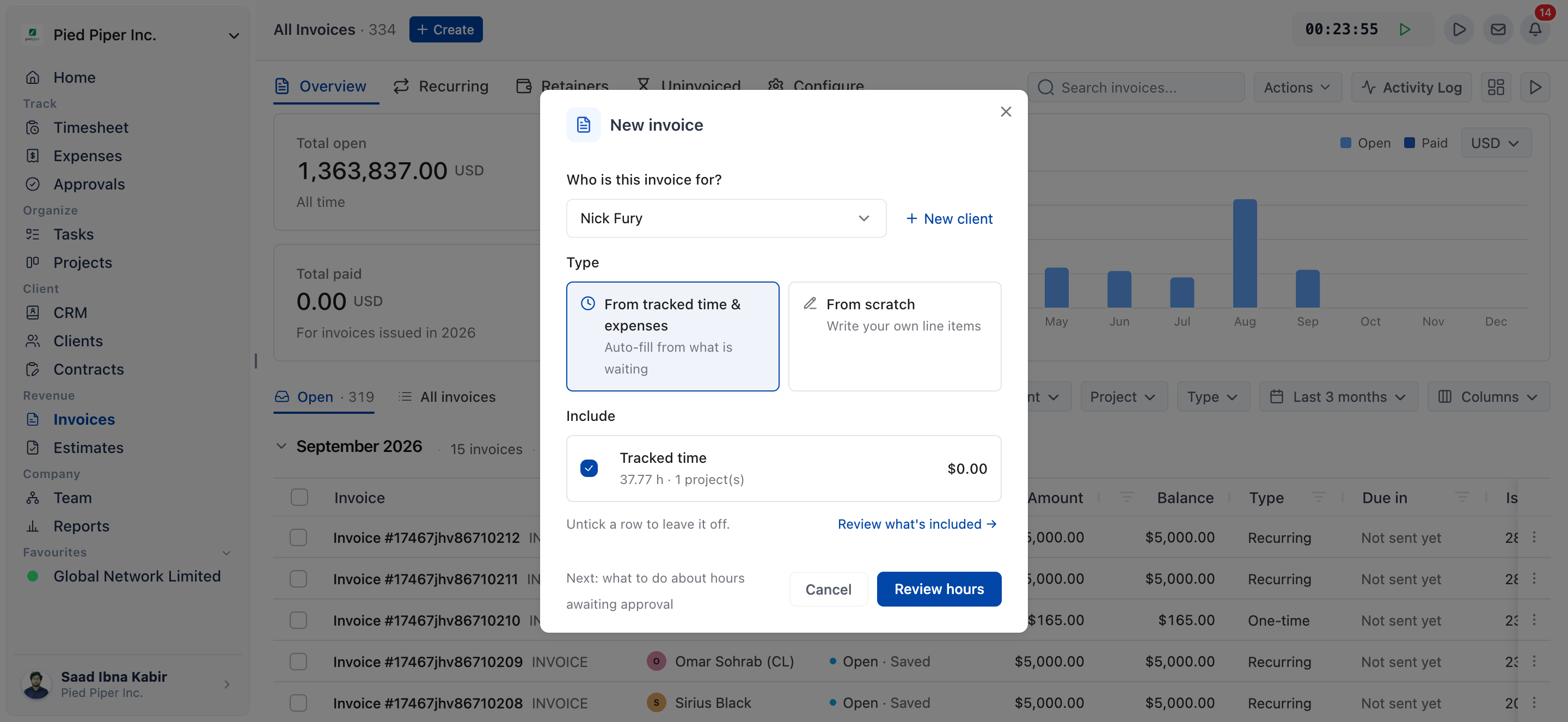1568x722 pixels.
Task: Click the circular play icon beside the timer
Action: click(1459, 29)
